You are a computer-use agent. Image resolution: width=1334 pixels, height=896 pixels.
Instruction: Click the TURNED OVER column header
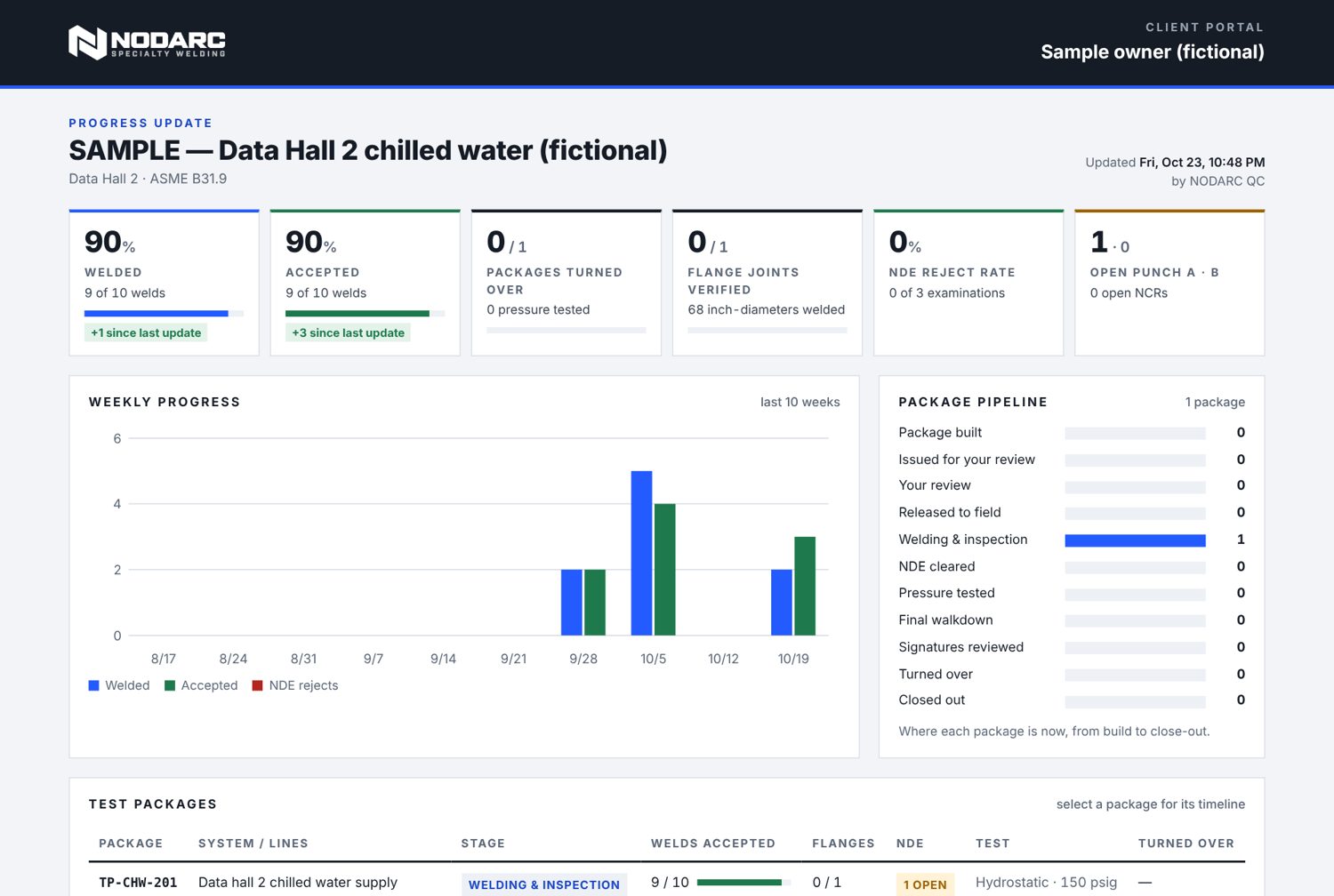click(x=1186, y=844)
